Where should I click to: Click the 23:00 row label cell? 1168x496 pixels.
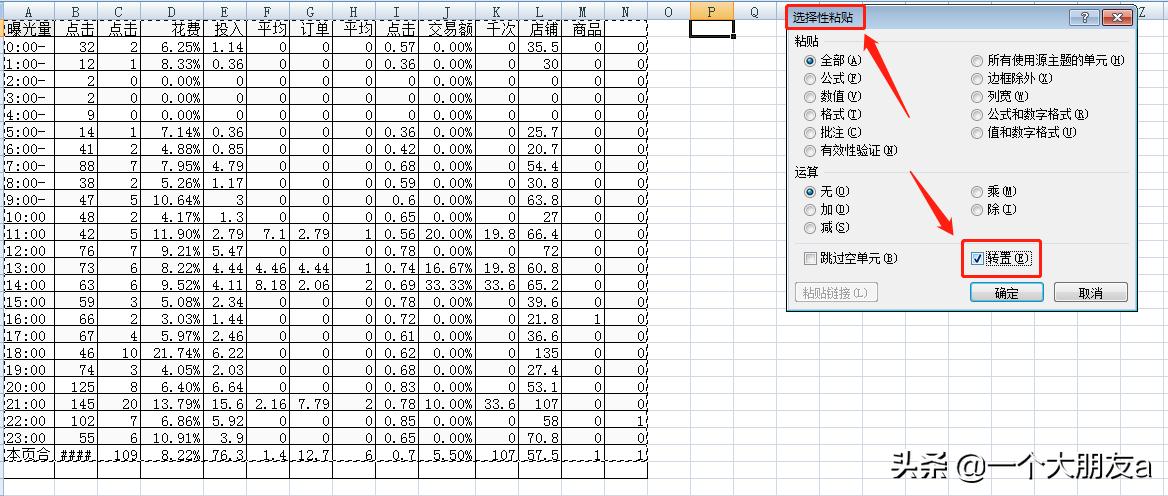(28, 438)
